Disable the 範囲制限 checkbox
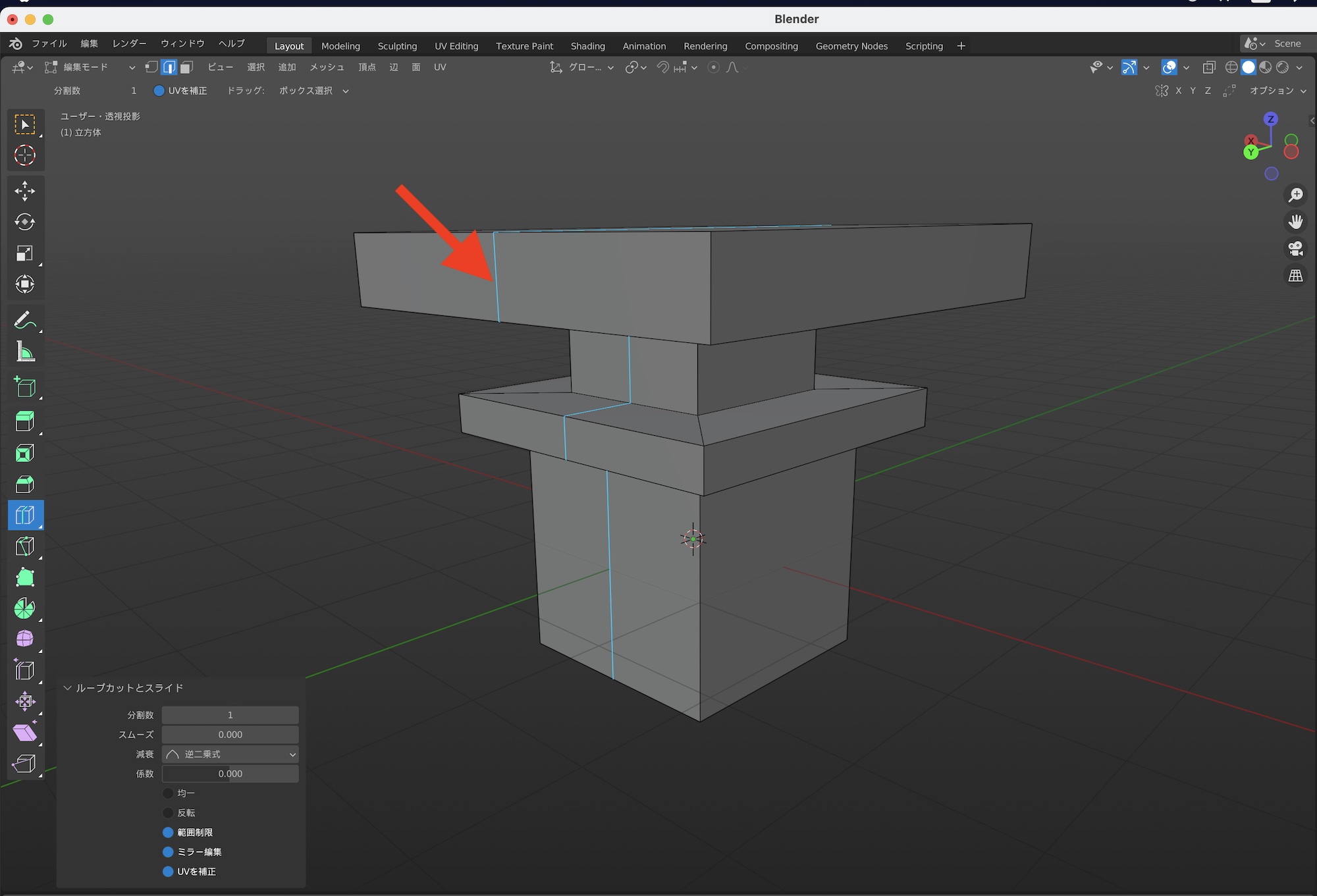The width and height of the screenshot is (1317, 896). click(x=169, y=833)
